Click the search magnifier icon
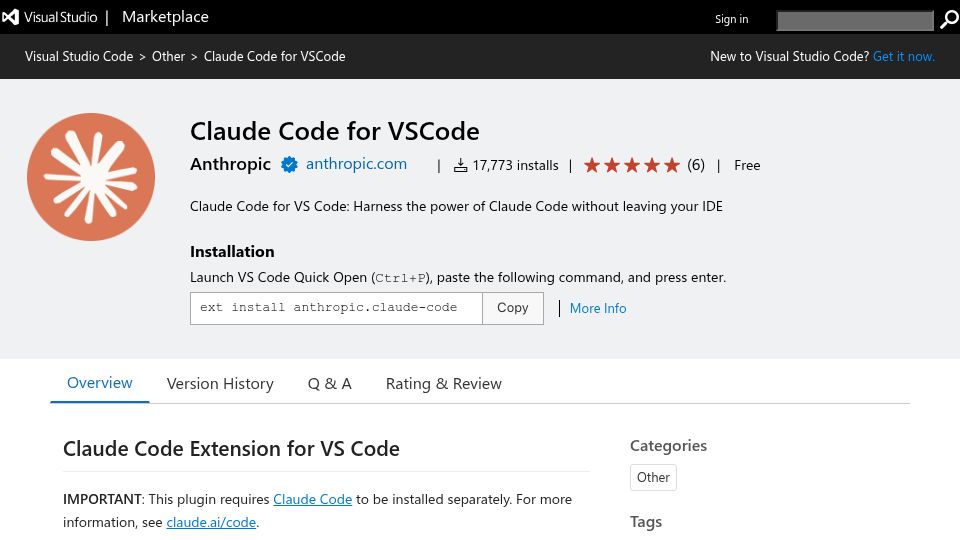This screenshot has width=960, height=540. pyautogui.click(x=949, y=20)
